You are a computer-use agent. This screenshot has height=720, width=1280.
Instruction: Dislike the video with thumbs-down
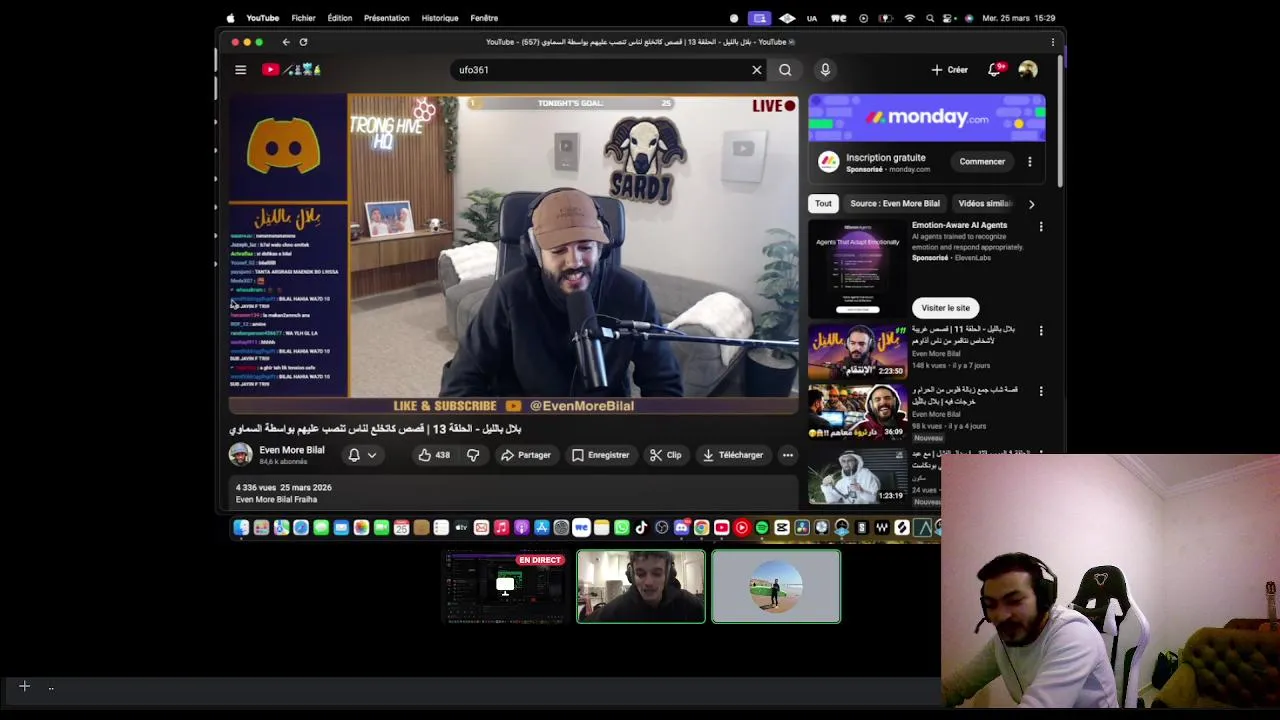click(x=473, y=455)
